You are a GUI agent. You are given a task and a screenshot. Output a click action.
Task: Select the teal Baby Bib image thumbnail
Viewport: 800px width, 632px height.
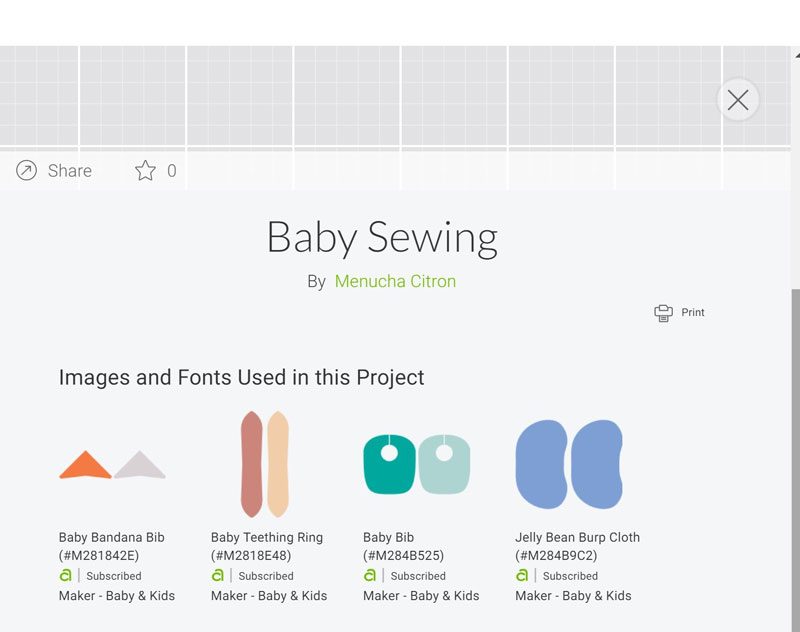[416, 464]
